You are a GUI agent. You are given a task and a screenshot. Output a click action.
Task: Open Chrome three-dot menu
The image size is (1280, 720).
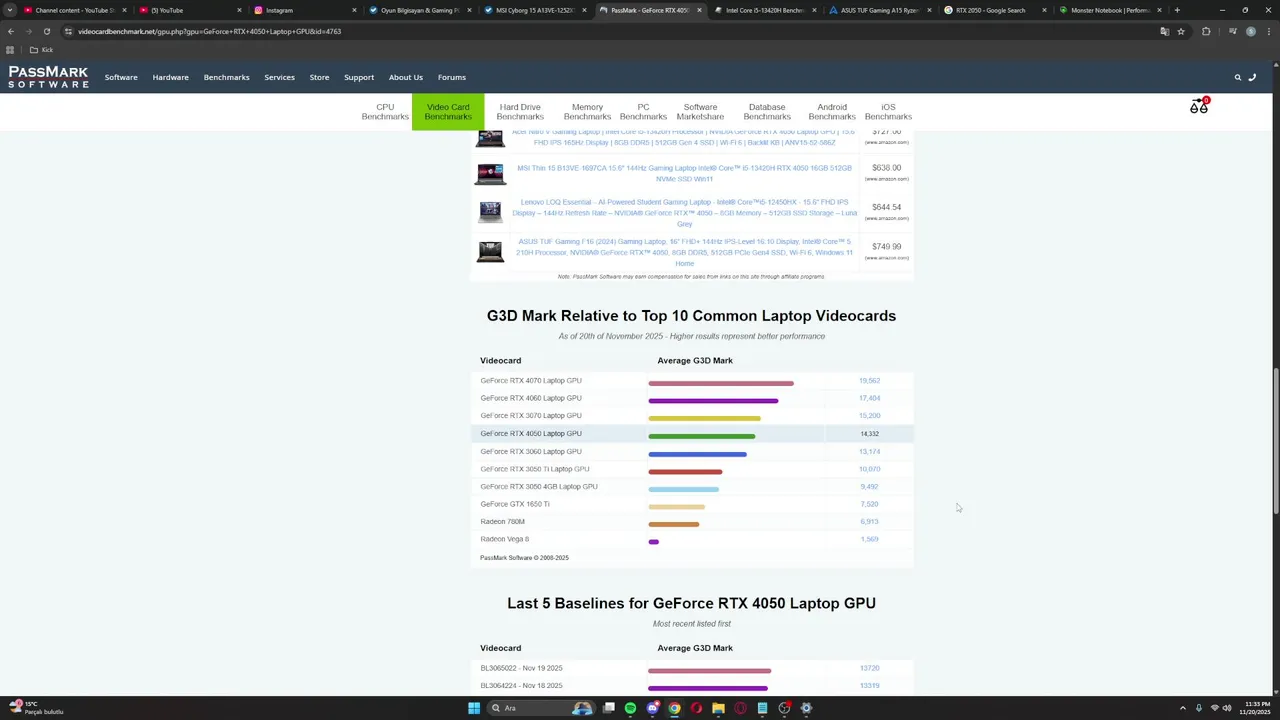(1270, 31)
